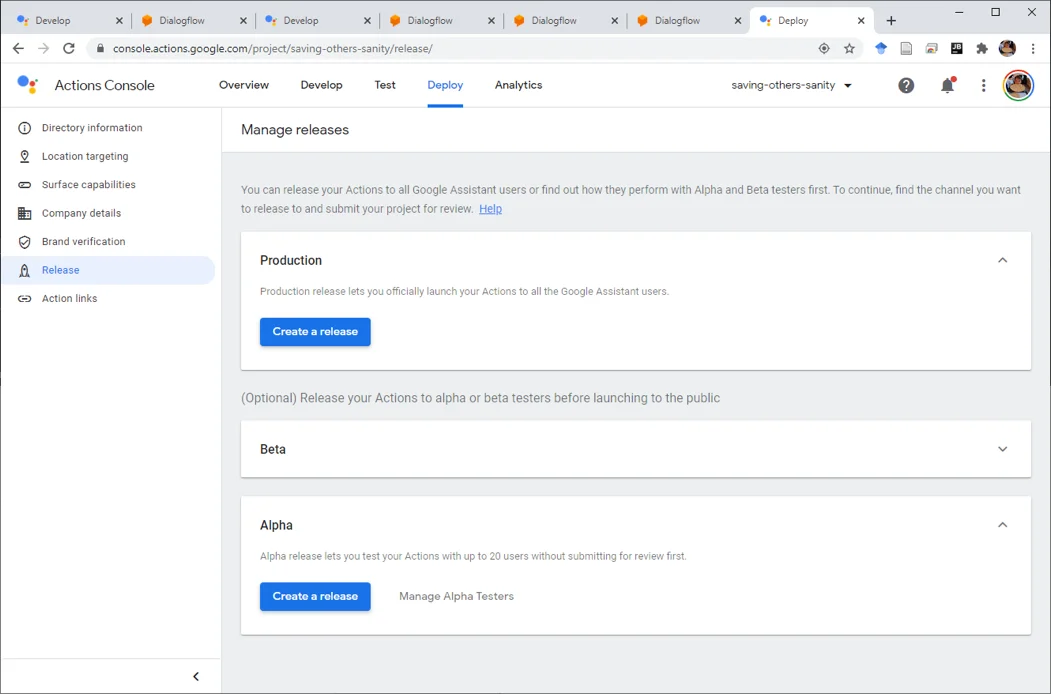Click the blue extension icon in toolbar

click(881, 48)
